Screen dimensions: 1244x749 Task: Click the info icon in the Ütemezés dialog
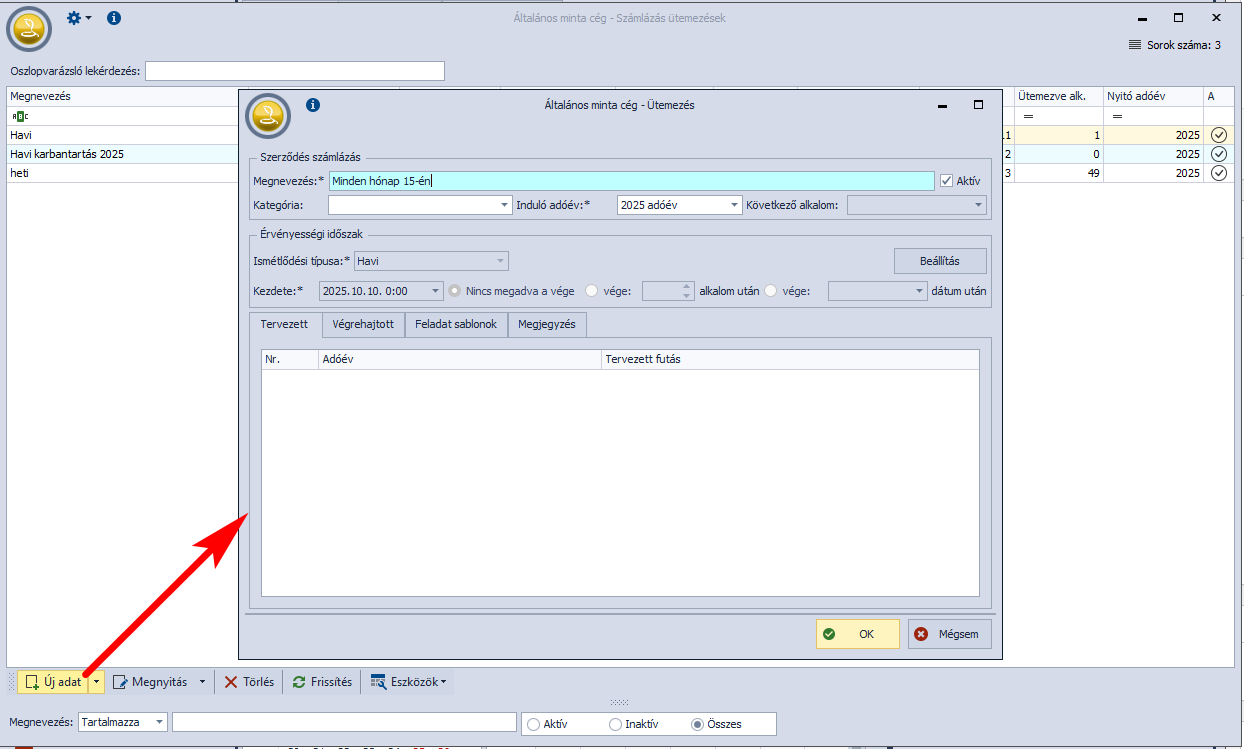(x=313, y=105)
